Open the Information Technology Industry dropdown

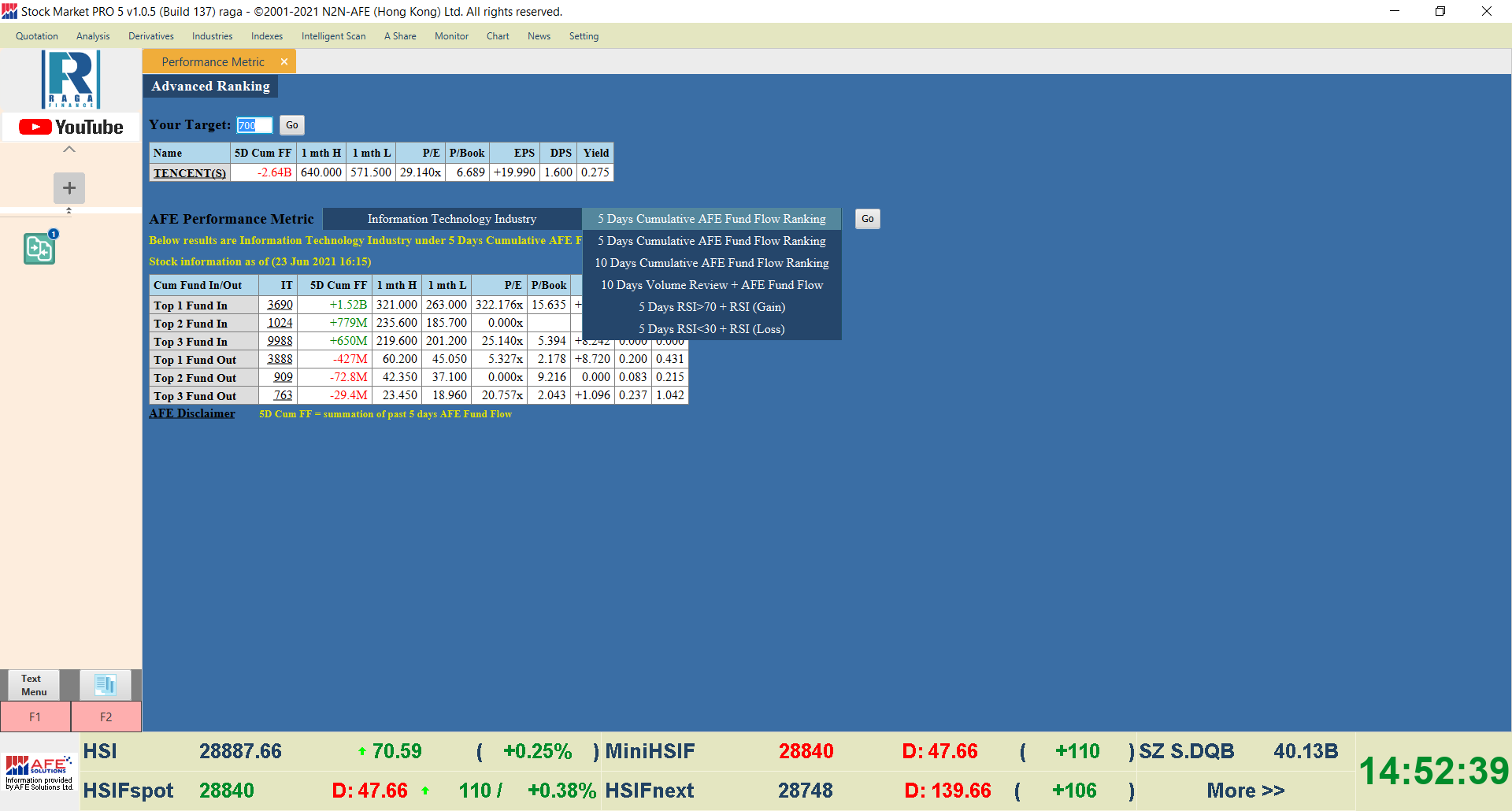(x=452, y=219)
